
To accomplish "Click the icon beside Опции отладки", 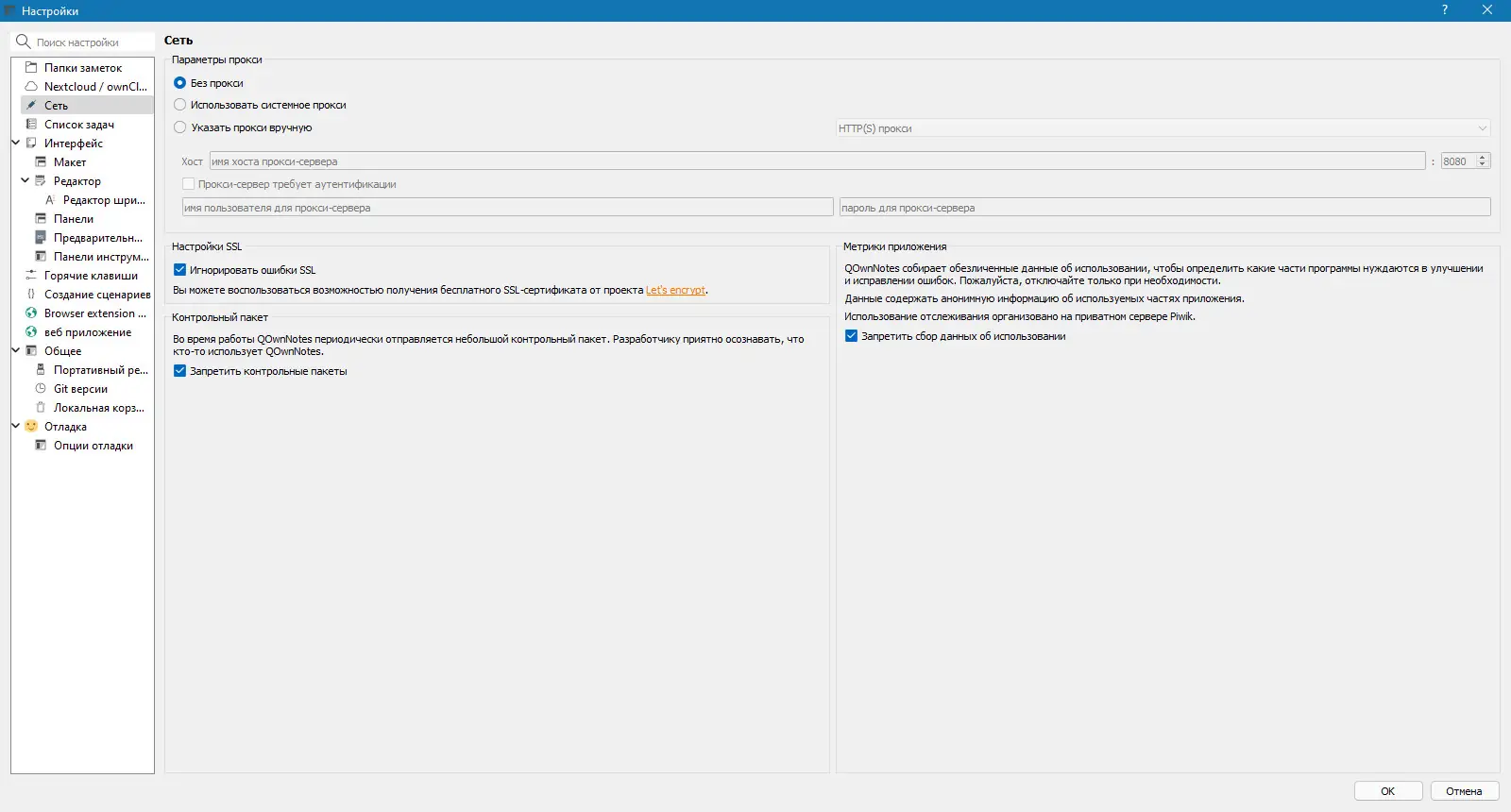I will tap(41, 446).
